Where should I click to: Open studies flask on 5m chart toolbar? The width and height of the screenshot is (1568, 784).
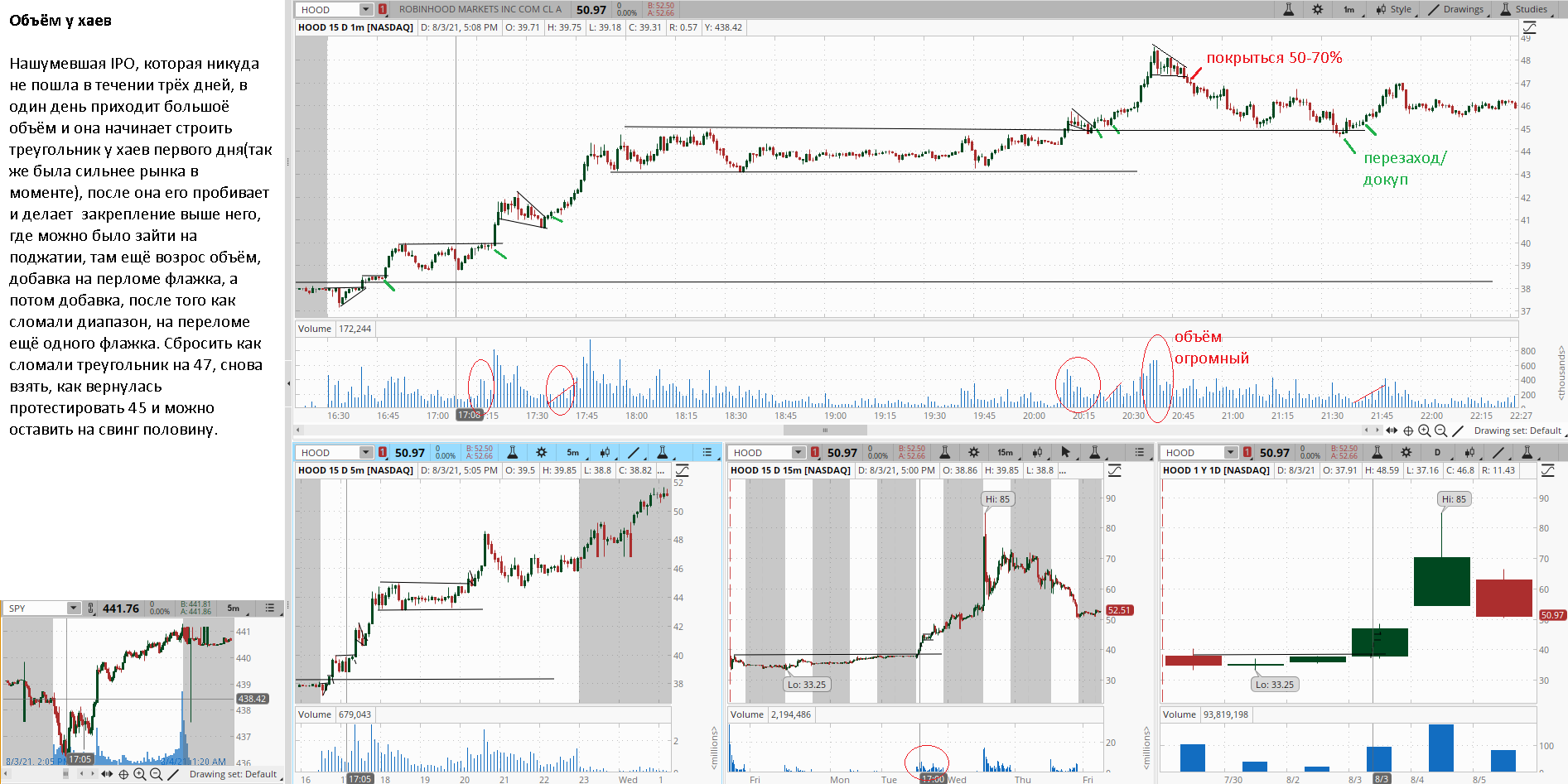pyautogui.click(x=662, y=452)
